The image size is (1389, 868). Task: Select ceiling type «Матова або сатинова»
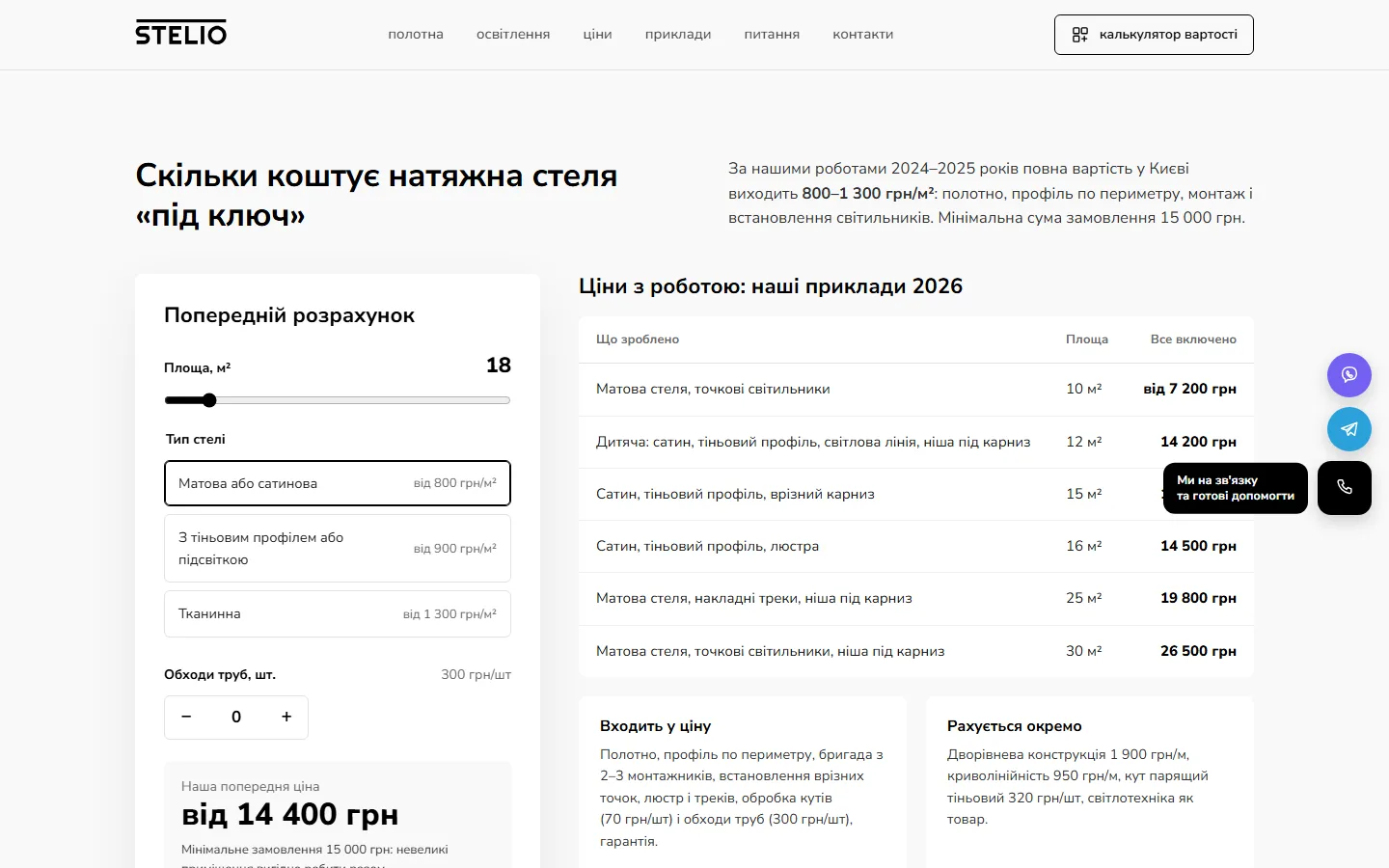(x=338, y=483)
